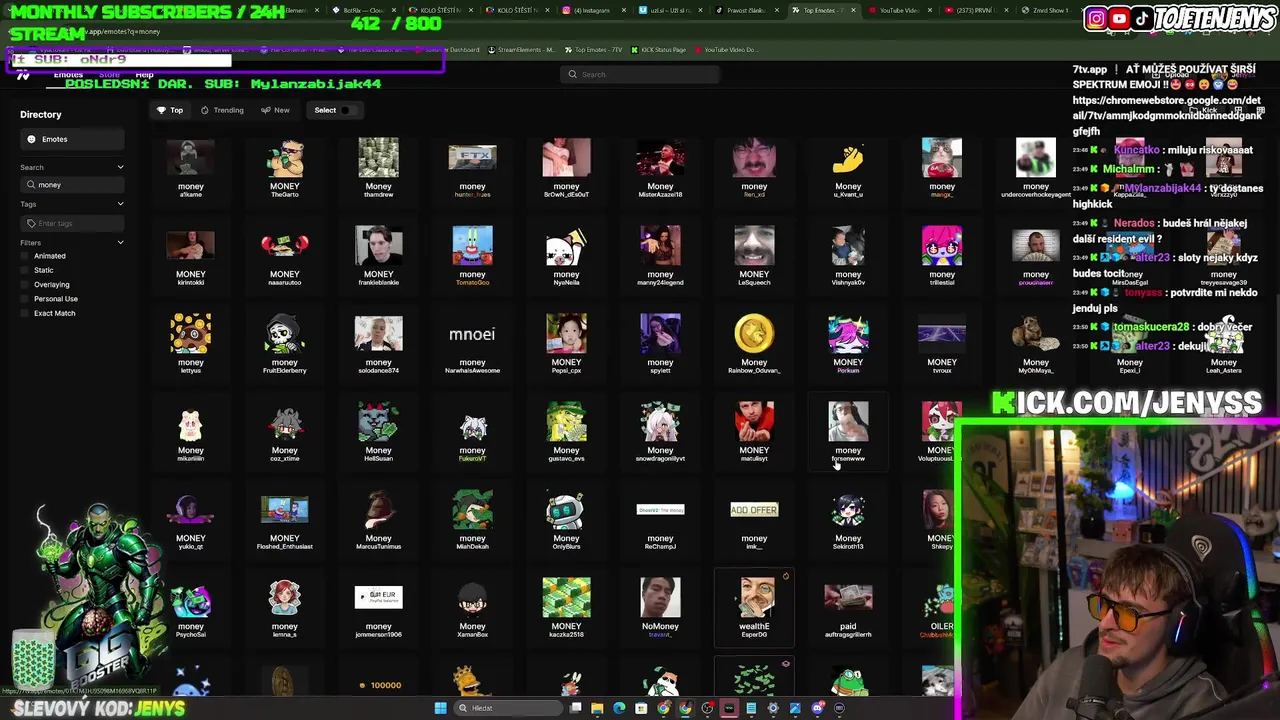Open the Windows Start menu

coord(440,708)
